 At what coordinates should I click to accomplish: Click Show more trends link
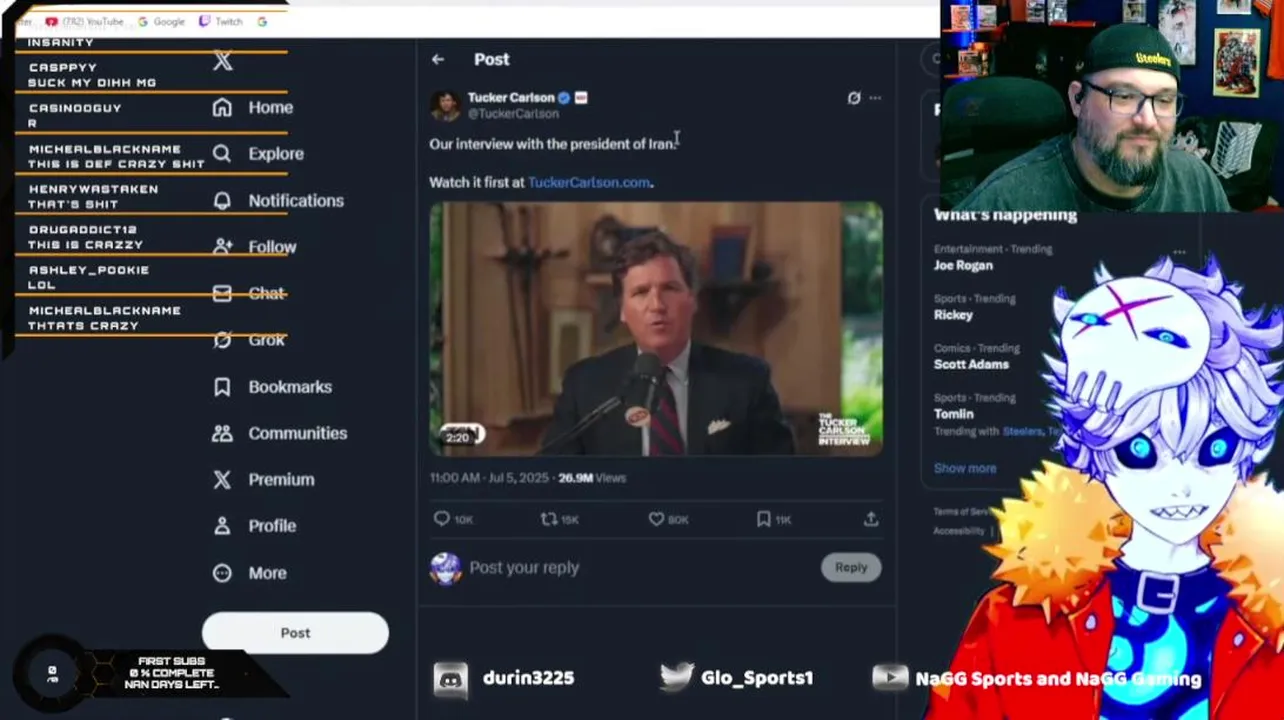pos(965,468)
